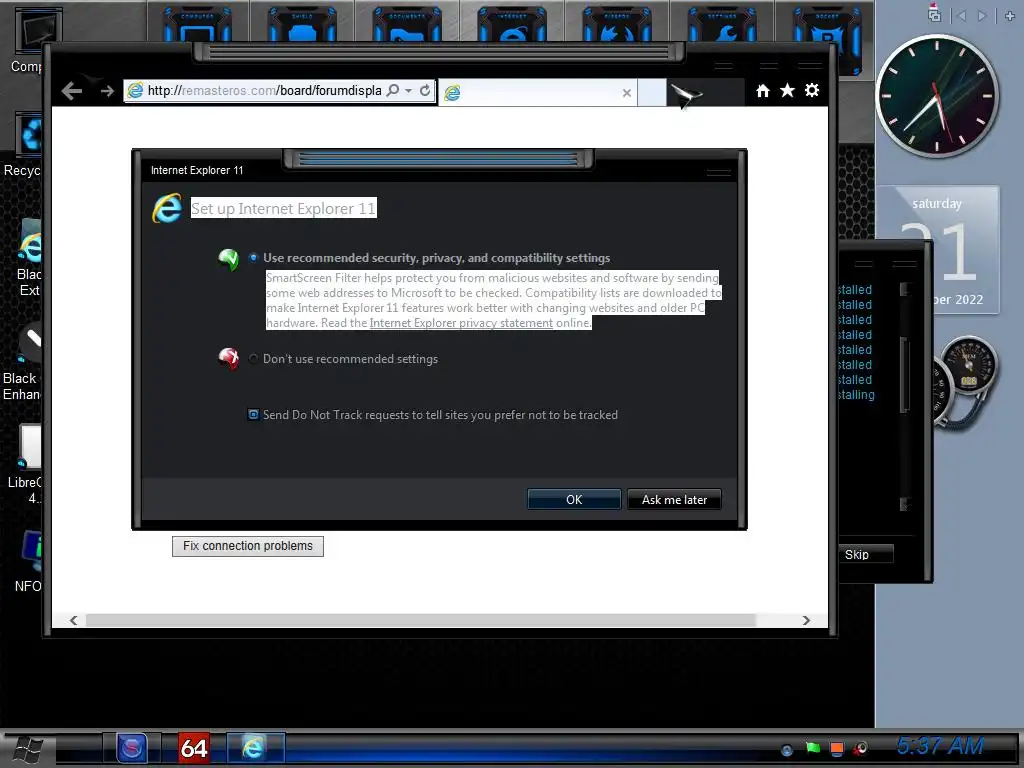Click OK in the setup dialog
The height and width of the screenshot is (768, 1024).
pyautogui.click(x=574, y=500)
